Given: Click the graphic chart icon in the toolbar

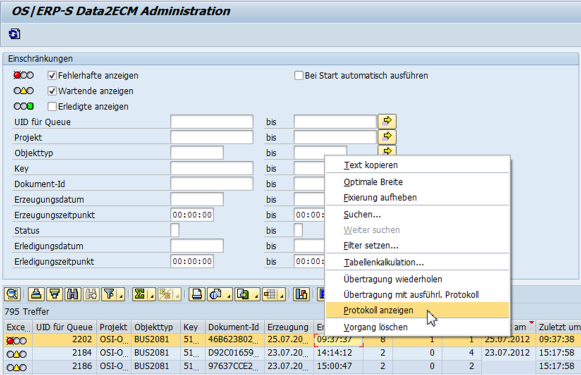Looking at the screenshot, I should tap(301, 294).
